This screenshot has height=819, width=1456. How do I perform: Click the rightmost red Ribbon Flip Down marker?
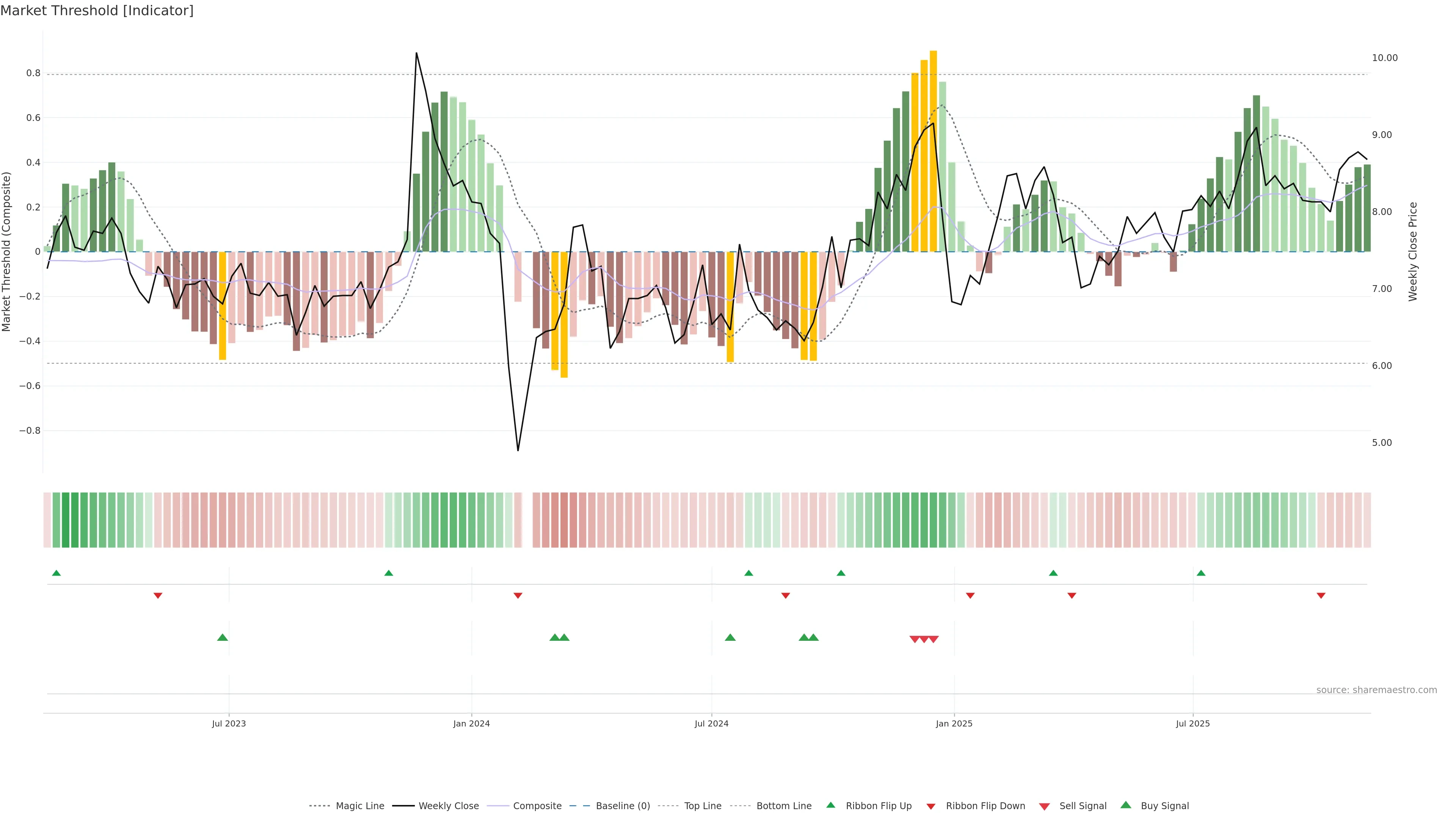[1321, 596]
